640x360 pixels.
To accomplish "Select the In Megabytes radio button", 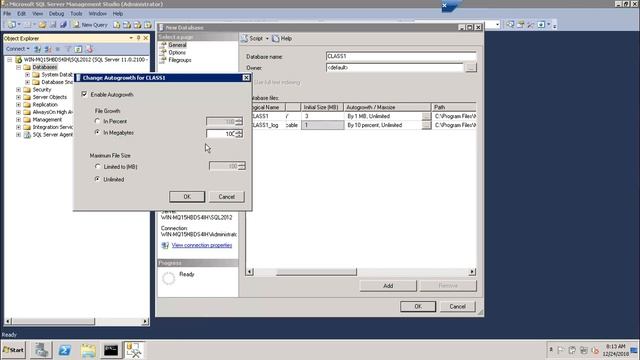I will click(97, 132).
